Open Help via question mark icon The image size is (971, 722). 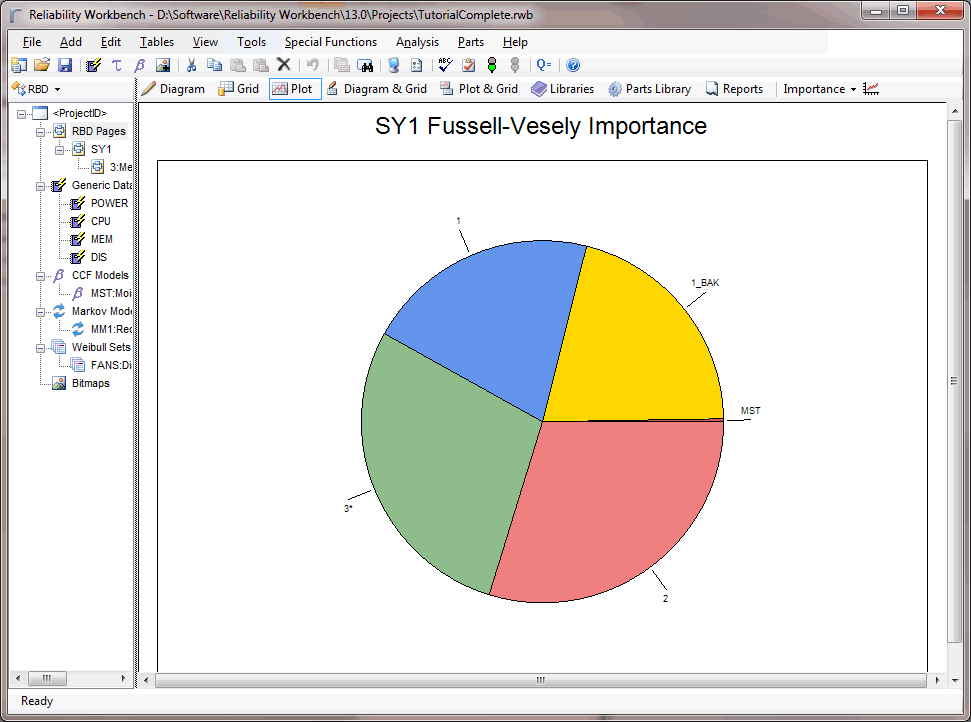click(x=573, y=65)
